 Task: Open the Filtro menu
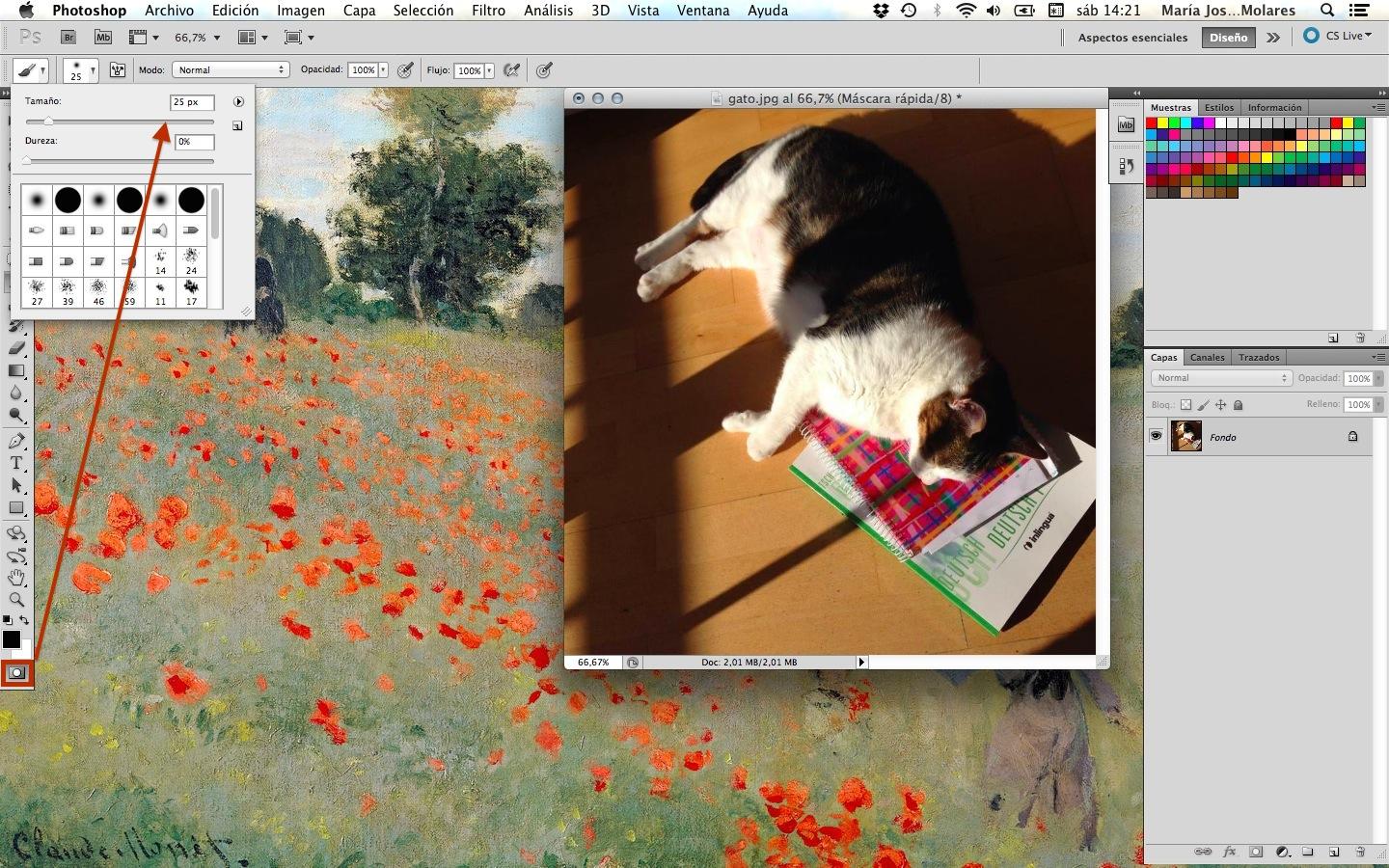pyautogui.click(x=488, y=11)
